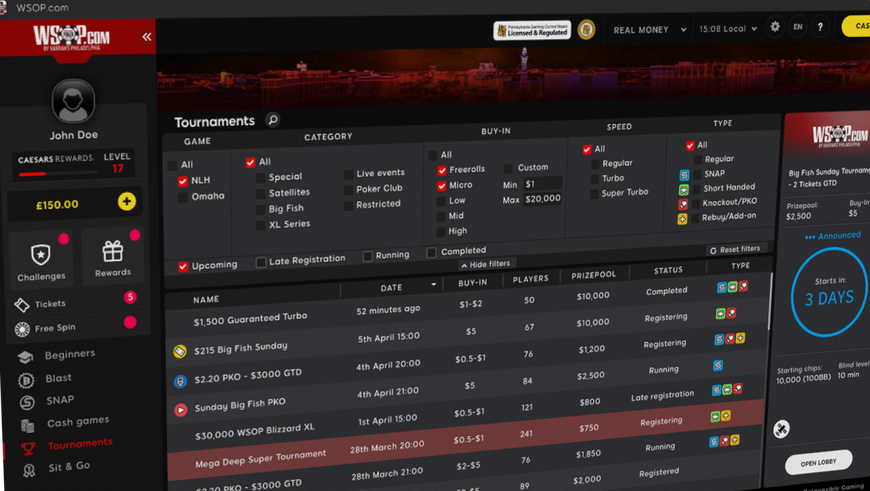Uncheck the NLH game checkbox
This screenshot has width=870, height=491.
click(183, 181)
